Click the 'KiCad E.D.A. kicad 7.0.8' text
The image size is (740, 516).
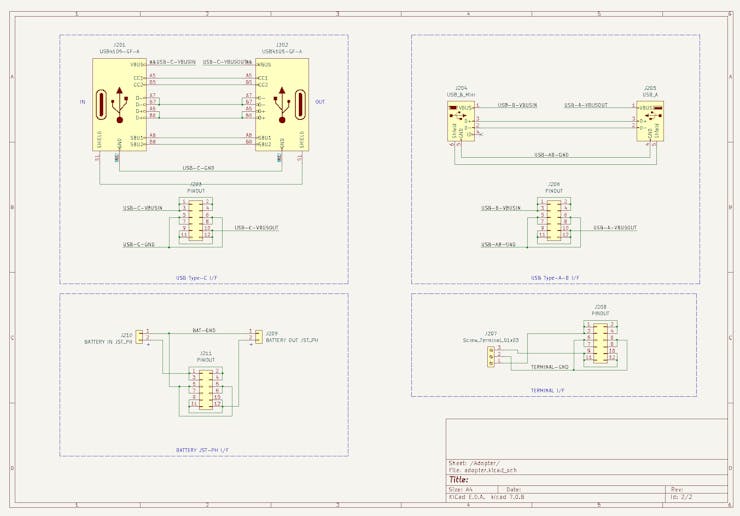tap(486, 497)
